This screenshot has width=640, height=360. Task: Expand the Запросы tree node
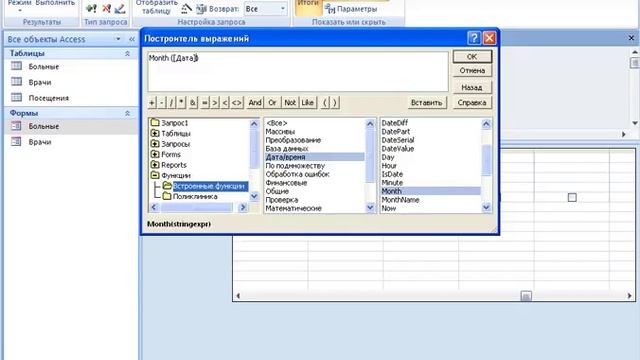155,144
